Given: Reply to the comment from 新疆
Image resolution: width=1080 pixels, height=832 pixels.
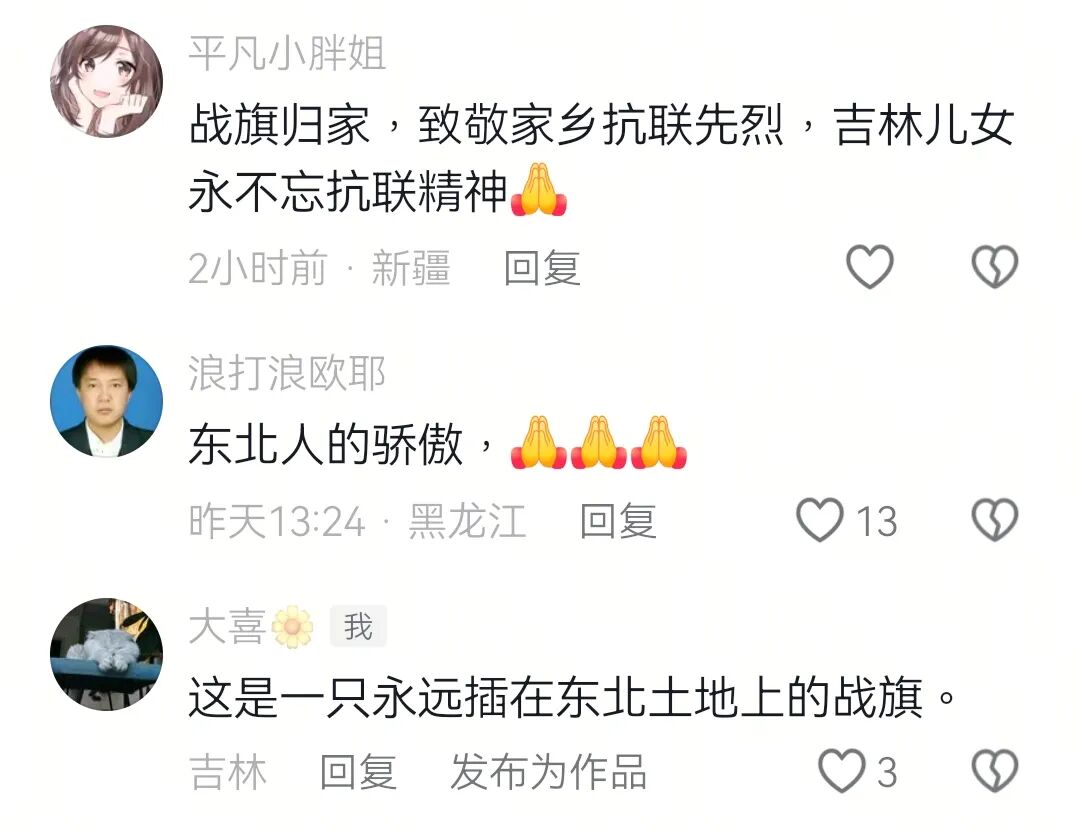Looking at the screenshot, I should (542, 268).
